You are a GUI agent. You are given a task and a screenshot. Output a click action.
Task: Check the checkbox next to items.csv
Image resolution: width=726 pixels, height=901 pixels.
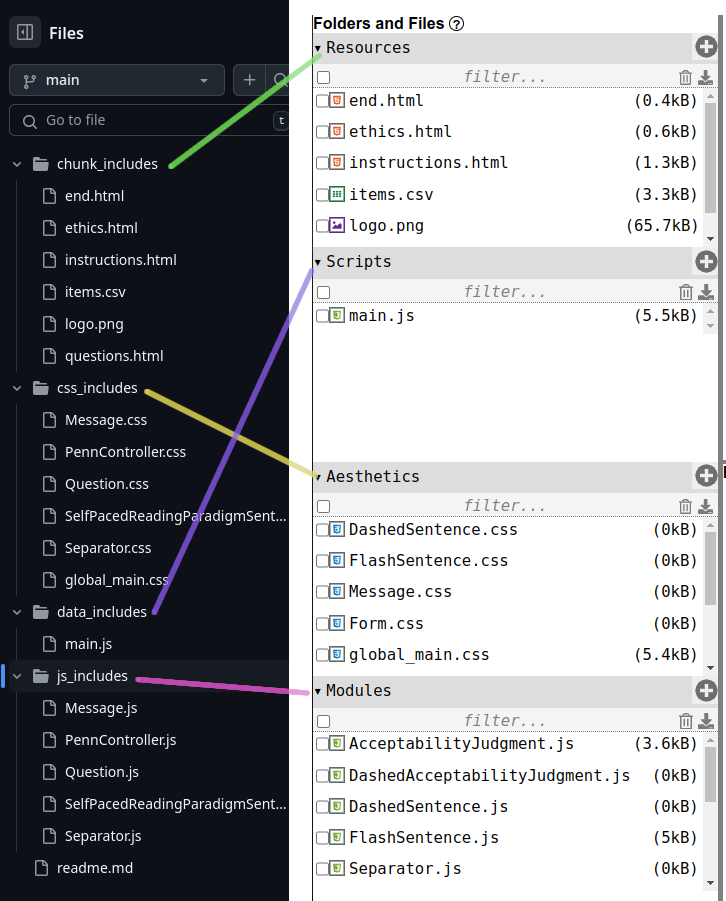(x=322, y=194)
